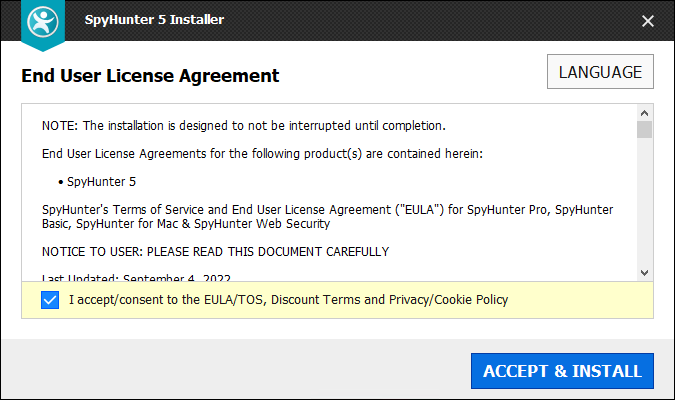Screen dimensions: 675x400
Task: Open the LANGUAGE selector
Action: (600, 72)
